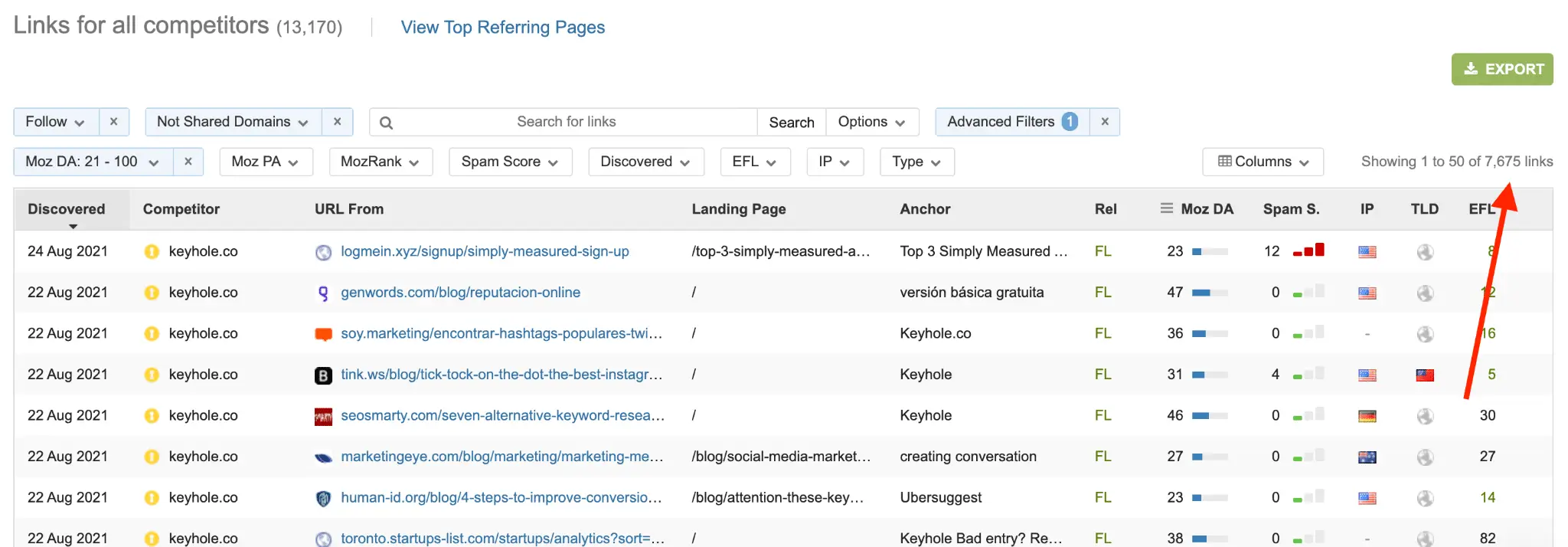Sort by the Discovered column header

[67, 209]
